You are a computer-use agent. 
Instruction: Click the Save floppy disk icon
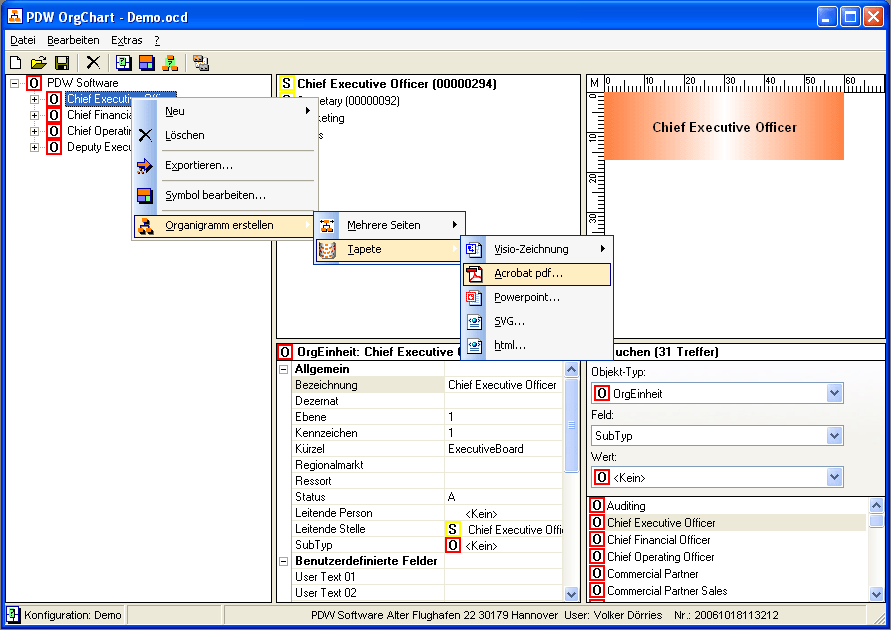click(61, 63)
